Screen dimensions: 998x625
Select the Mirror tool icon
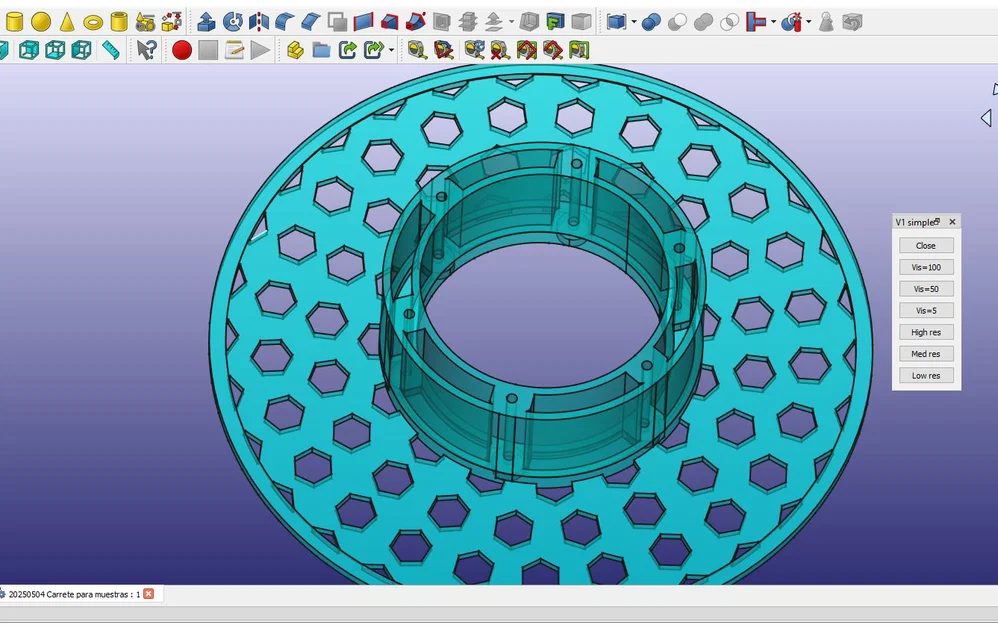[258, 22]
